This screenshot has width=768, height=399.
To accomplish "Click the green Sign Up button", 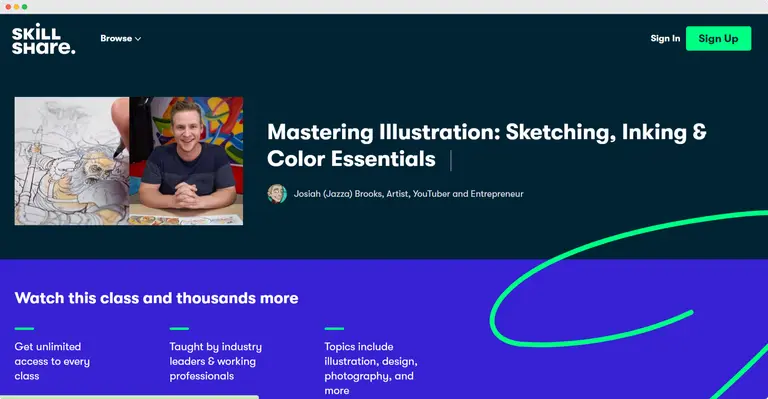I will point(718,39).
